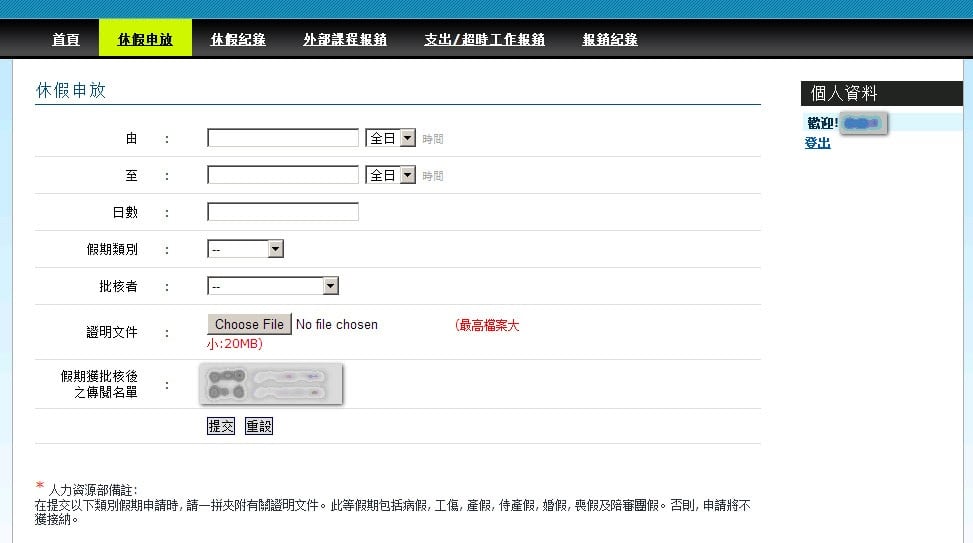Click the 假期類別 field label
The width and height of the screenshot is (973, 543).
pos(112,249)
